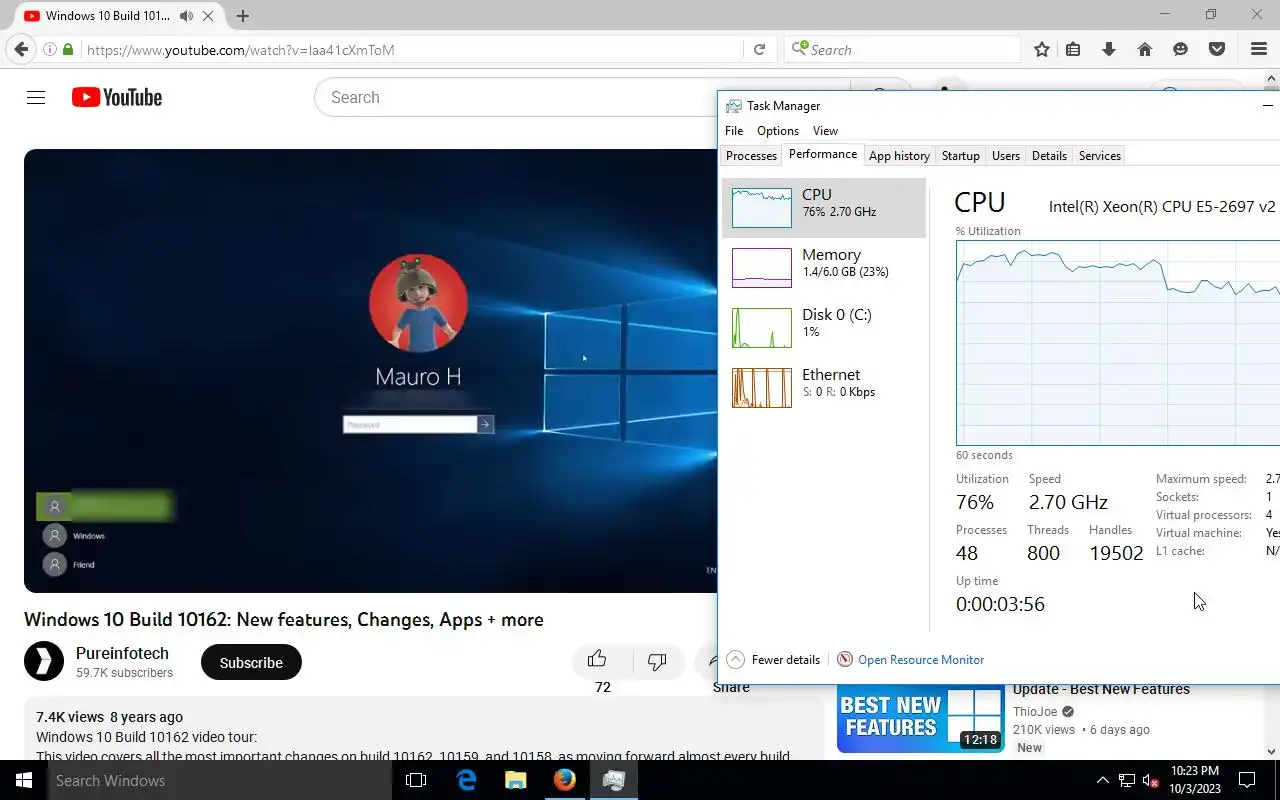
Task: Switch to Firefox on the taskbar
Action: (565, 780)
